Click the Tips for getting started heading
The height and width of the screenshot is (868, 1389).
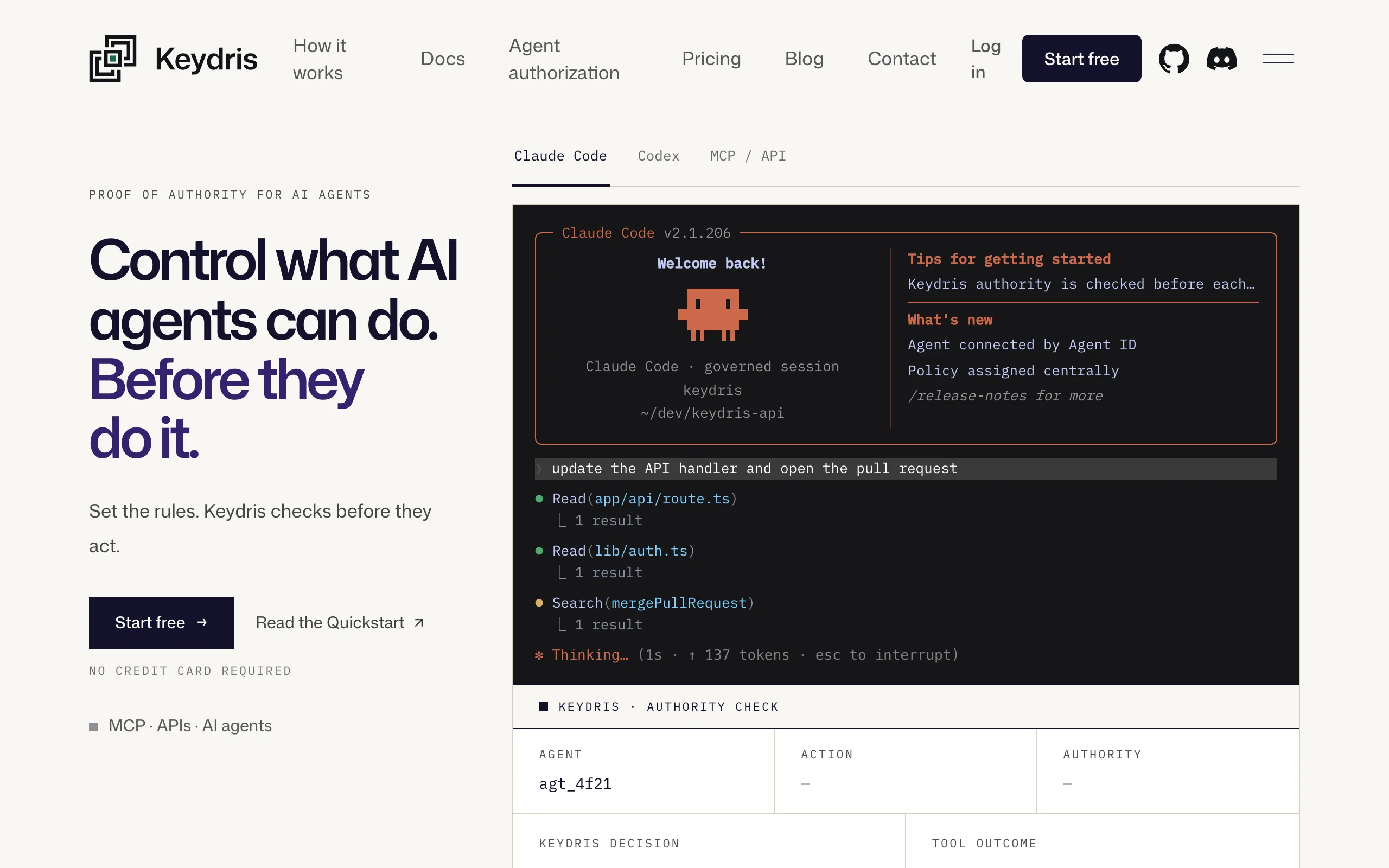click(1009, 259)
